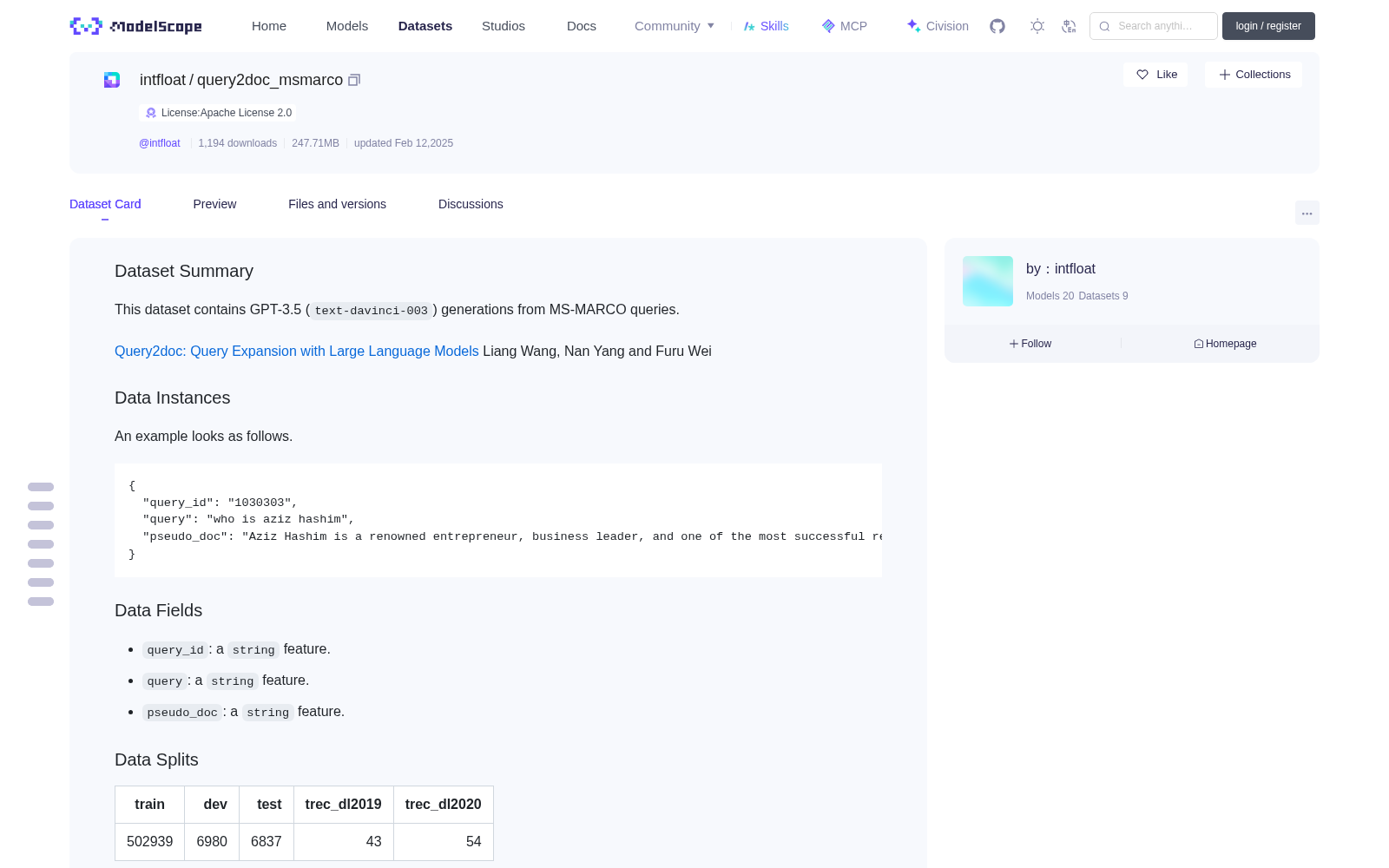Click the trec_dl2020 column header
Viewport: 1389px width, 868px height.
[x=444, y=805]
